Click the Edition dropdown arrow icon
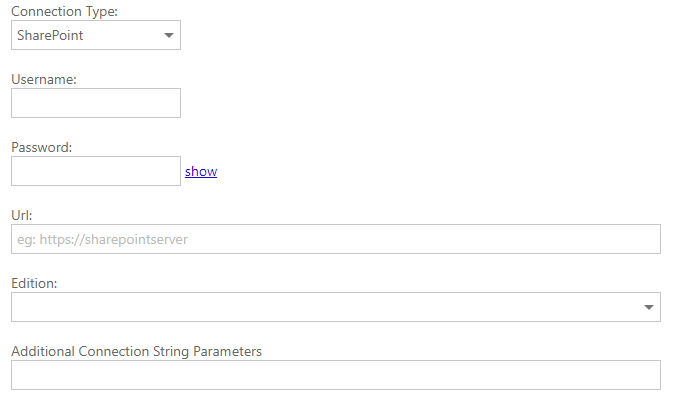The width and height of the screenshot is (680, 405). click(649, 307)
